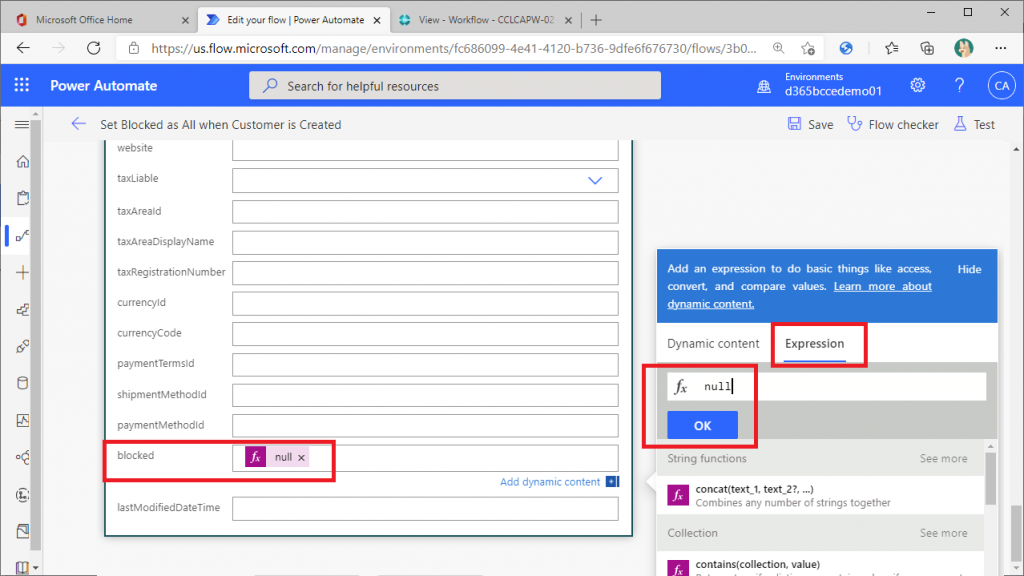Insert the contains function
This screenshot has height=576, width=1024.
click(820, 564)
